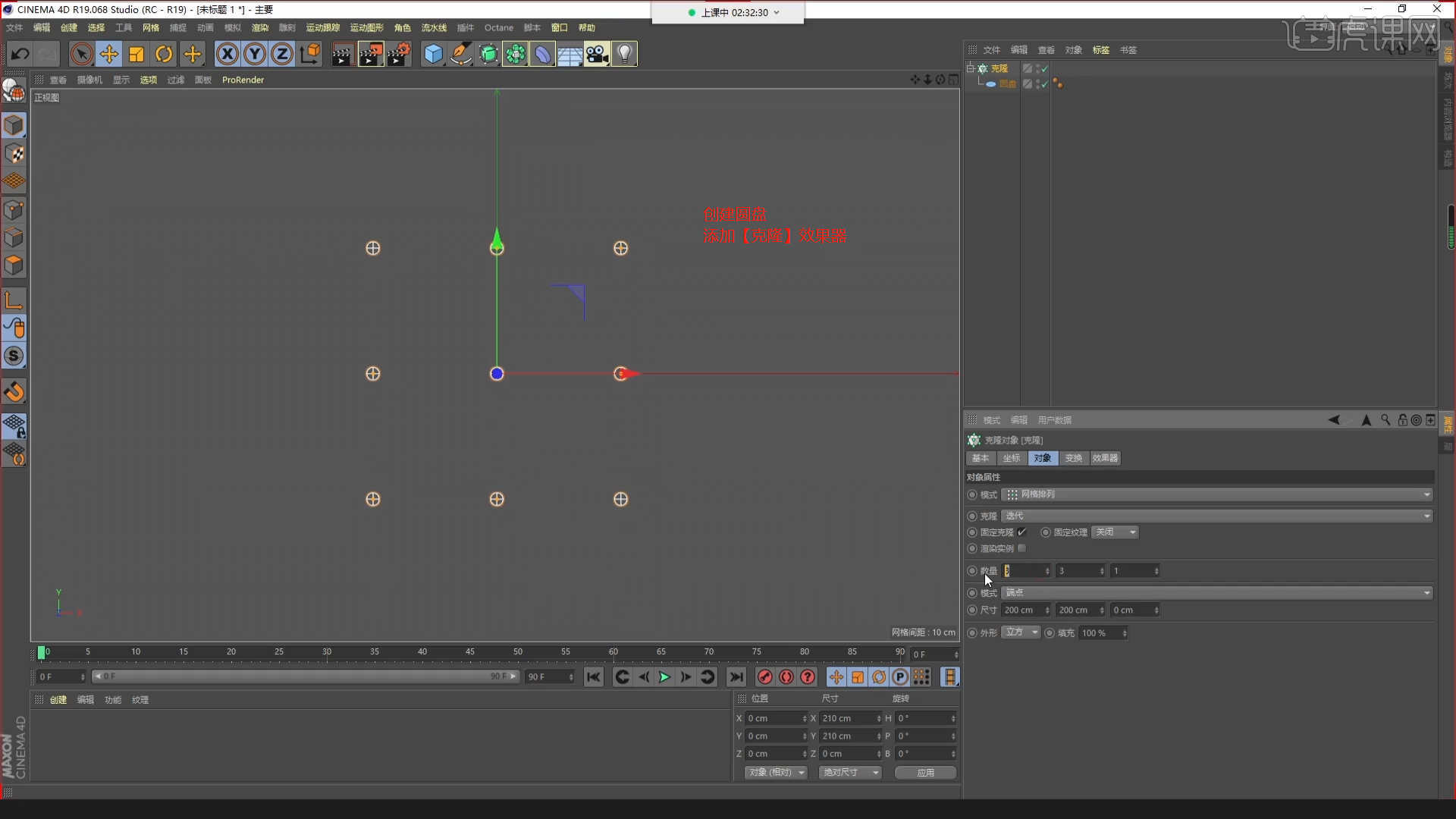Click frame 30 on the timeline ruler
Image resolution: width=1456 pixels, height=819 pixels.
pos(326,653)
